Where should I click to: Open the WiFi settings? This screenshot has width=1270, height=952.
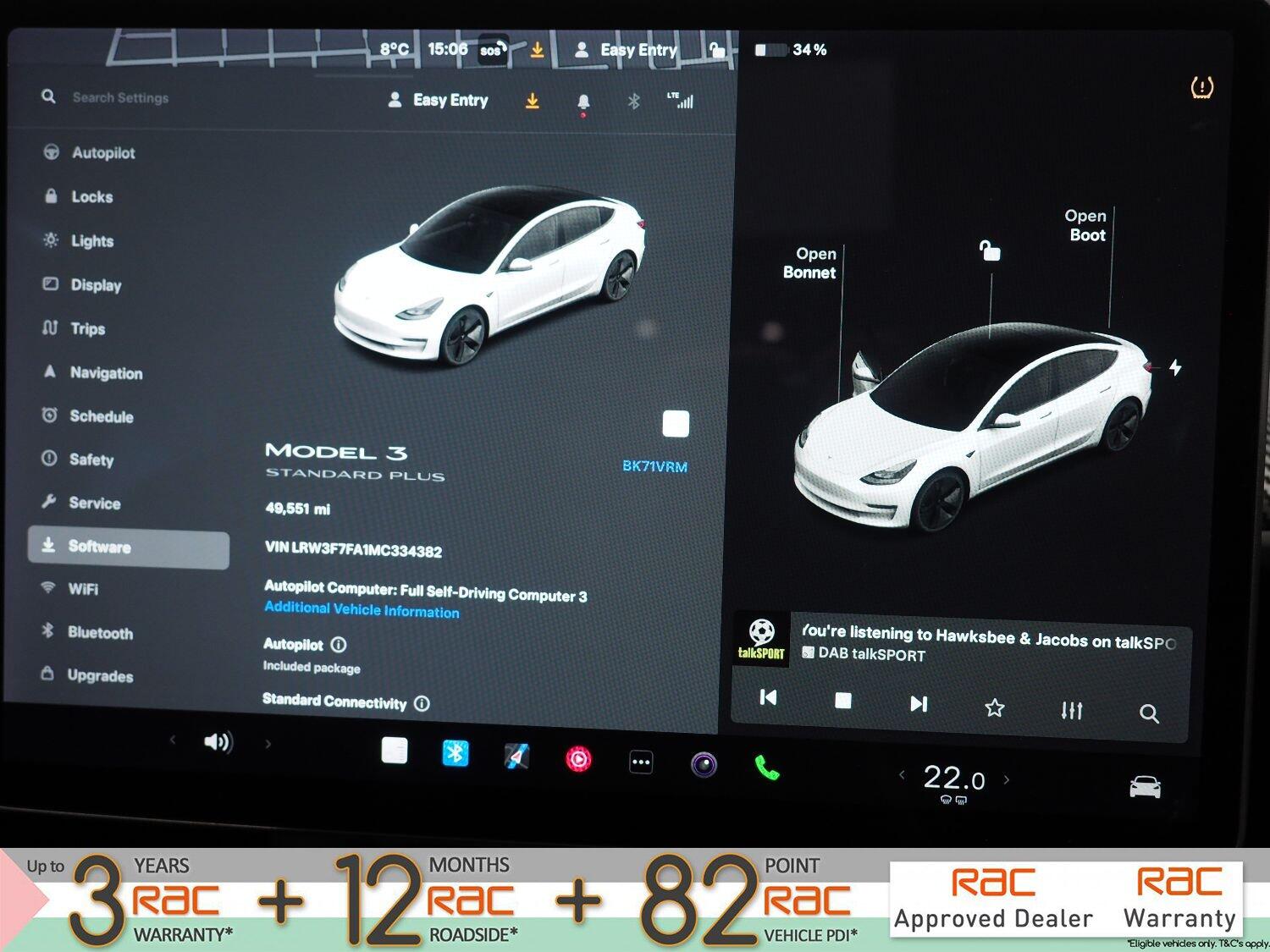(x=83, y=589)
